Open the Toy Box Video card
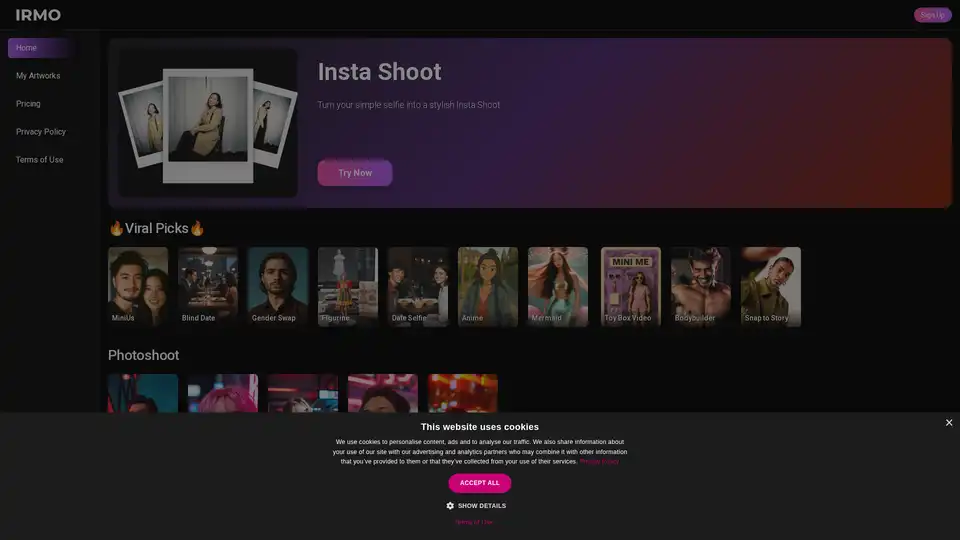The width and height of the screenshot is (960, 540). [x=630, y=287]
